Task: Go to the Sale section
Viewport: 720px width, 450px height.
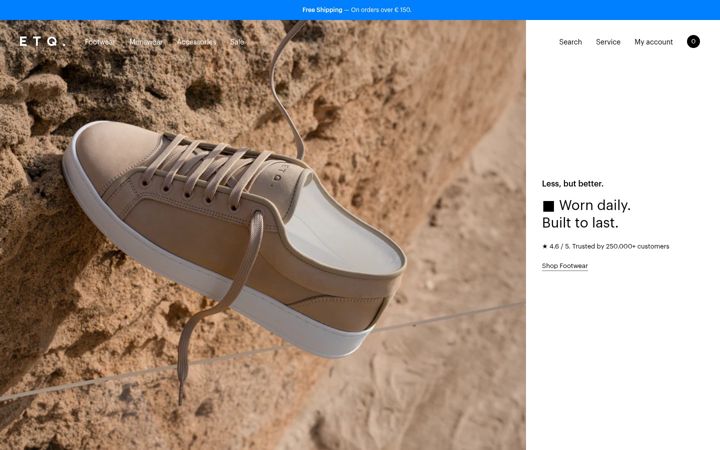Action: (x=236, y=42)
